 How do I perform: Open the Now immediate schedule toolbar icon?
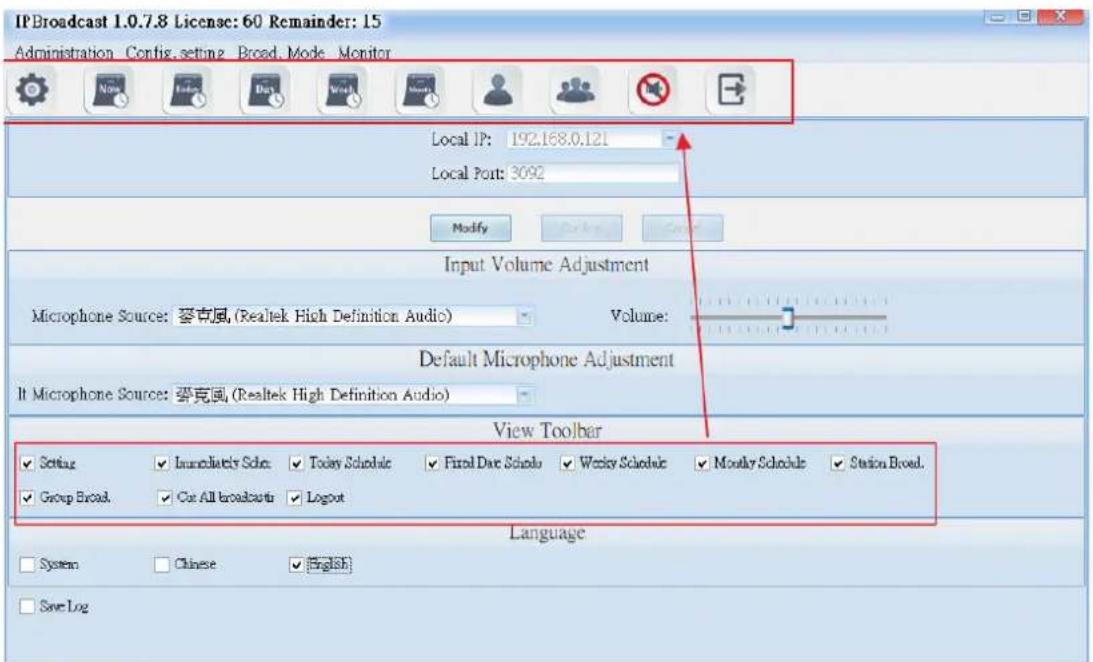pyautogui.click(x=110, y=90)
